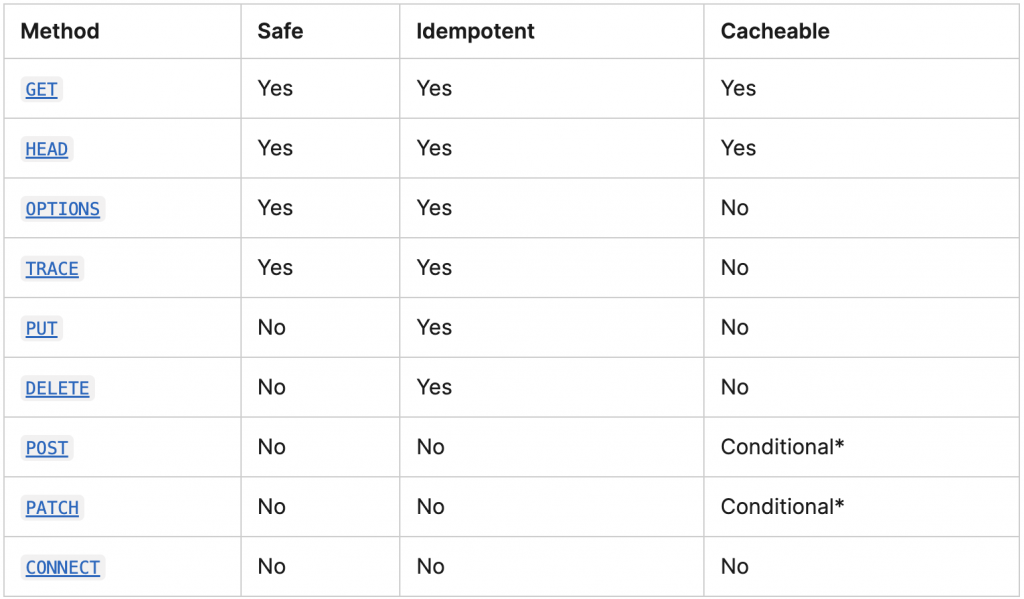Click the Conditional* cell in PATCH row

pyautogui.click(x=782, y=507)
